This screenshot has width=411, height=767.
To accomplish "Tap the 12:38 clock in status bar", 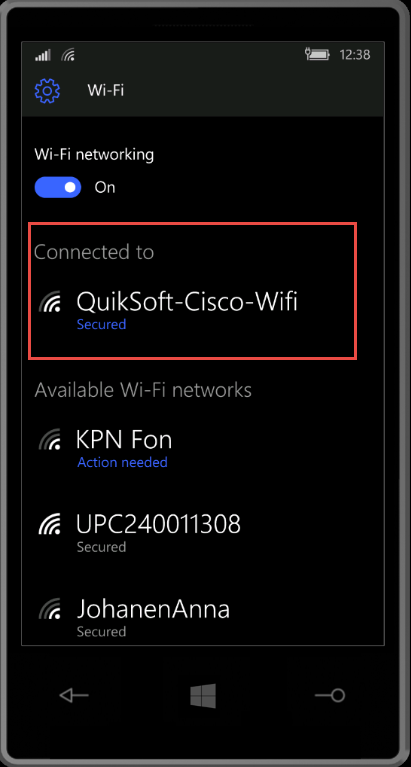I will [355, 55].
